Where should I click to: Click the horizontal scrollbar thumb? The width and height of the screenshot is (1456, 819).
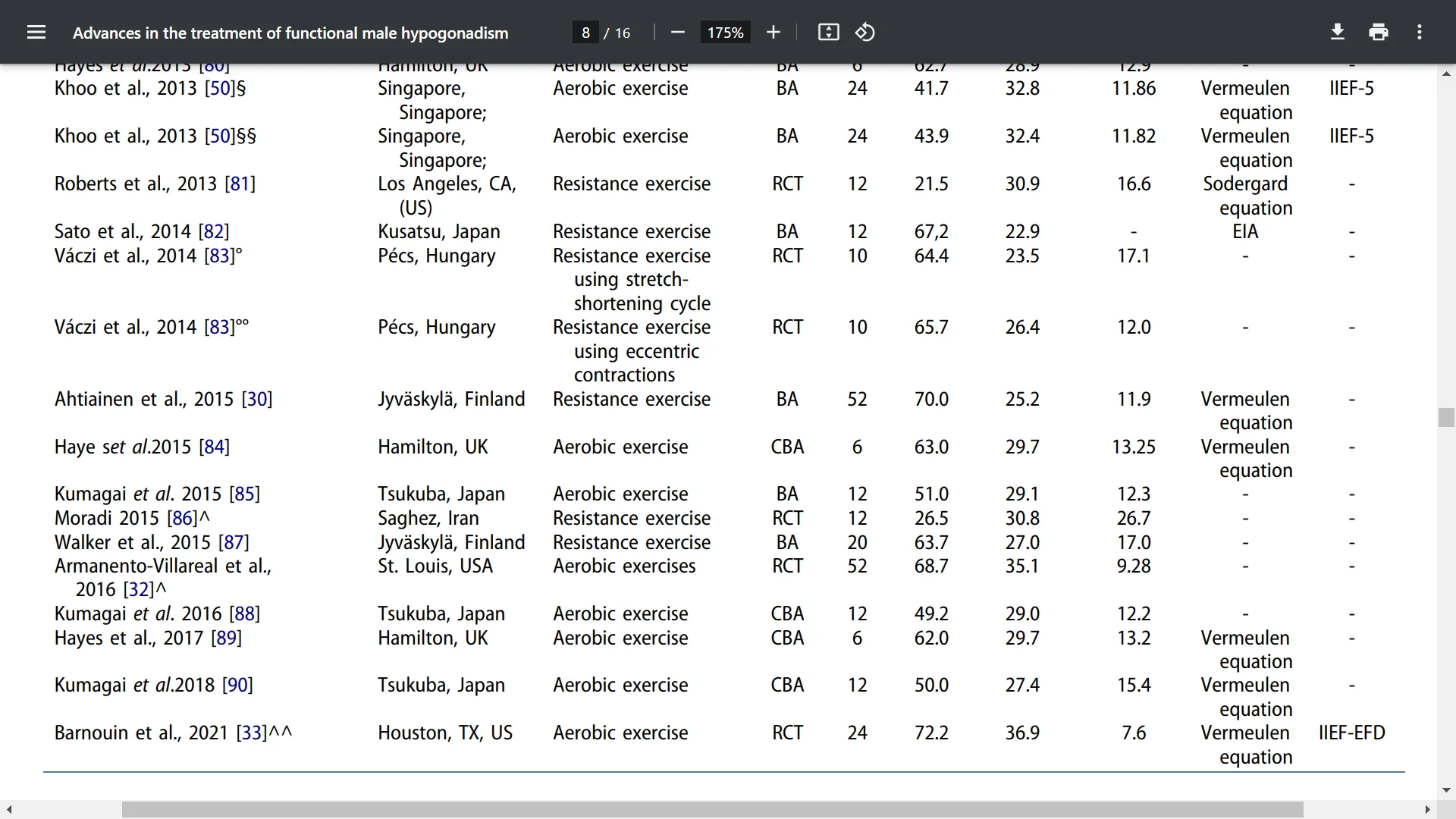pos(712,810)
